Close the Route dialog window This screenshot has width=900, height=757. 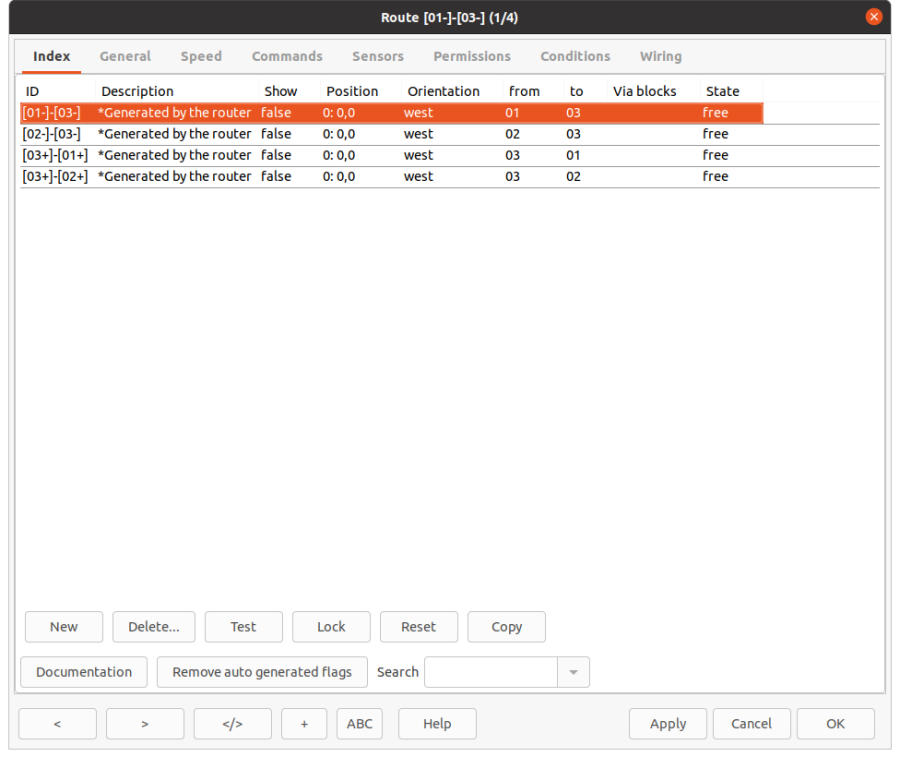[874, 17]
